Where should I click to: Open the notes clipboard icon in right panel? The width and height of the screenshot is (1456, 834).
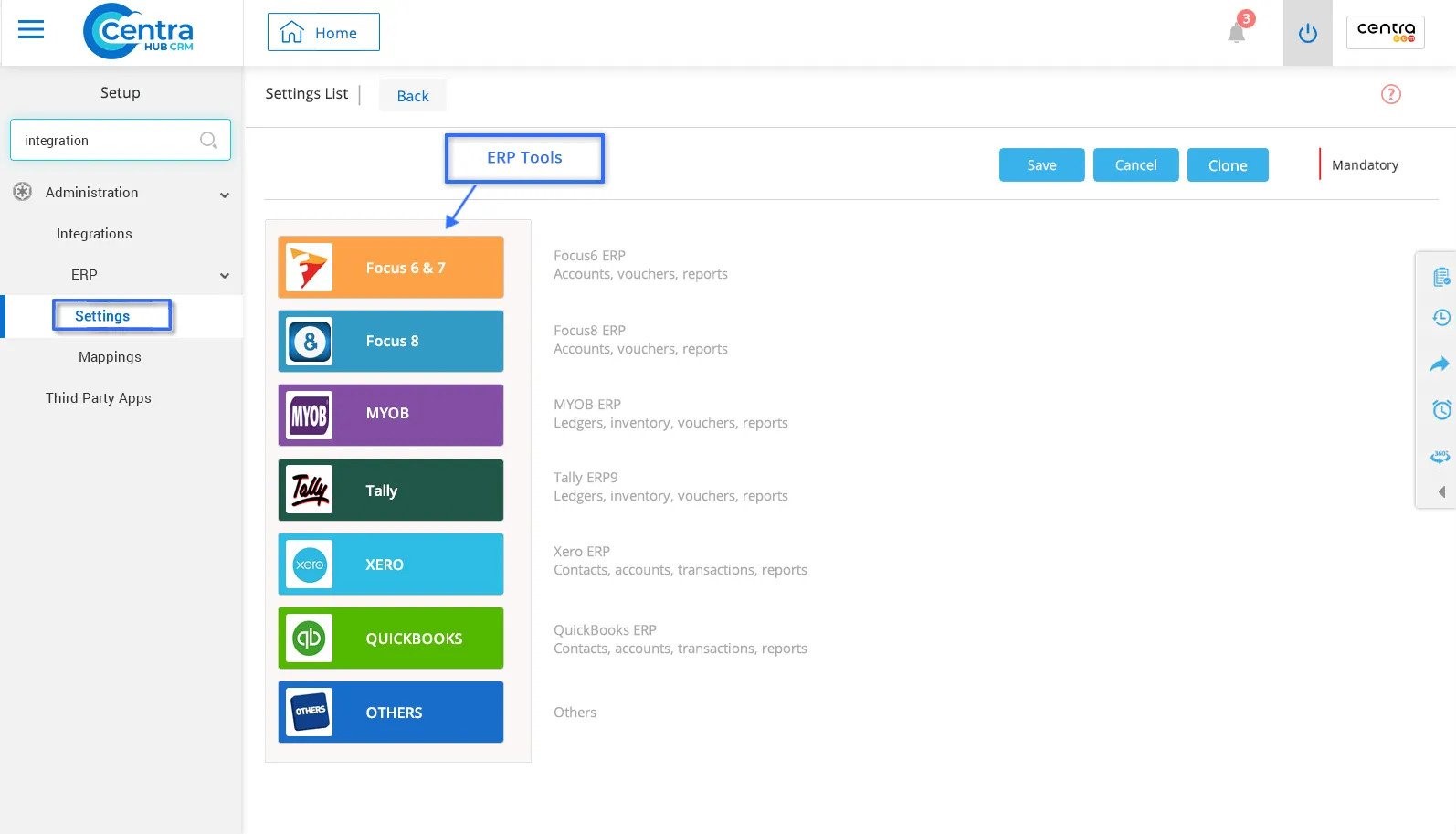[x=1441, y=277]
